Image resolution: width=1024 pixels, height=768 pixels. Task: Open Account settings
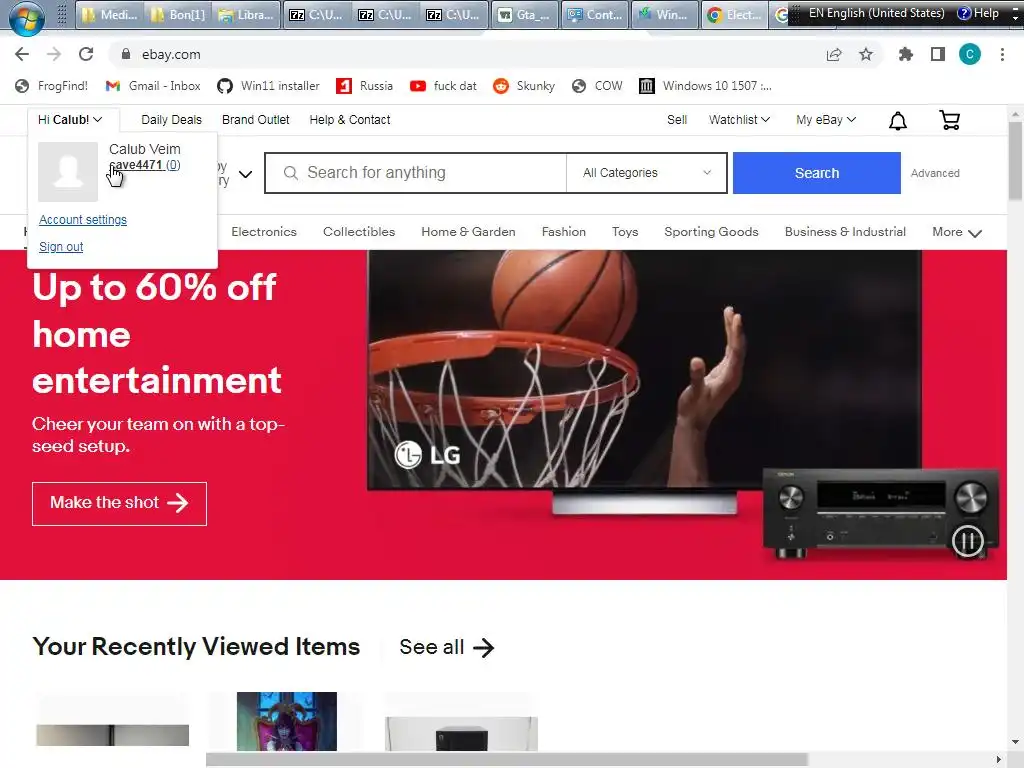point(83,219)
